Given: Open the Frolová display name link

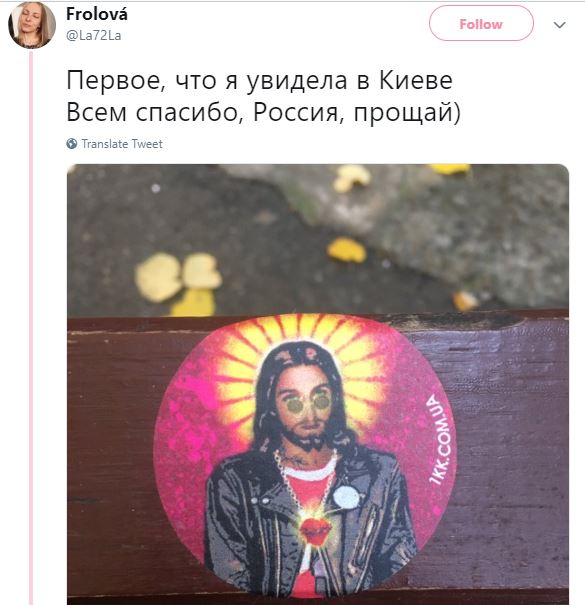Looking at the screenshot, I should pyautogui.click(x=97, y=14).
